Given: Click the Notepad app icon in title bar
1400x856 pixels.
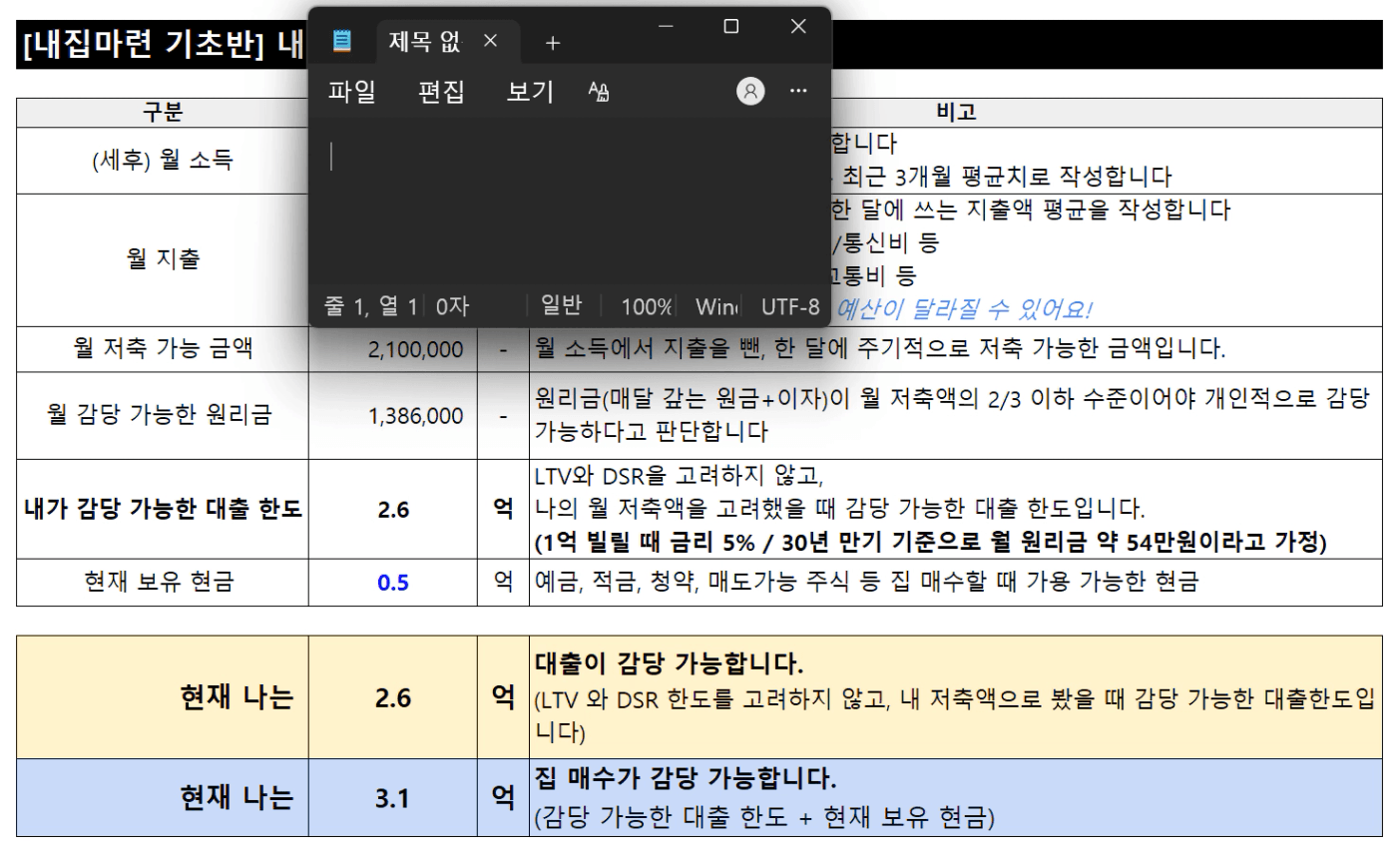Looking at the screenshot, I should point(342,41).
